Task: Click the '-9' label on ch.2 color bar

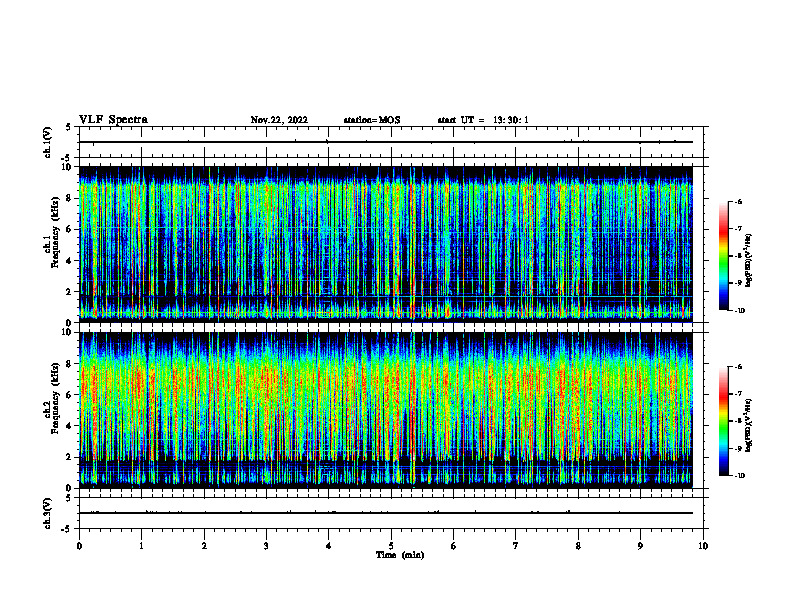Action: [x=738, y=448]
